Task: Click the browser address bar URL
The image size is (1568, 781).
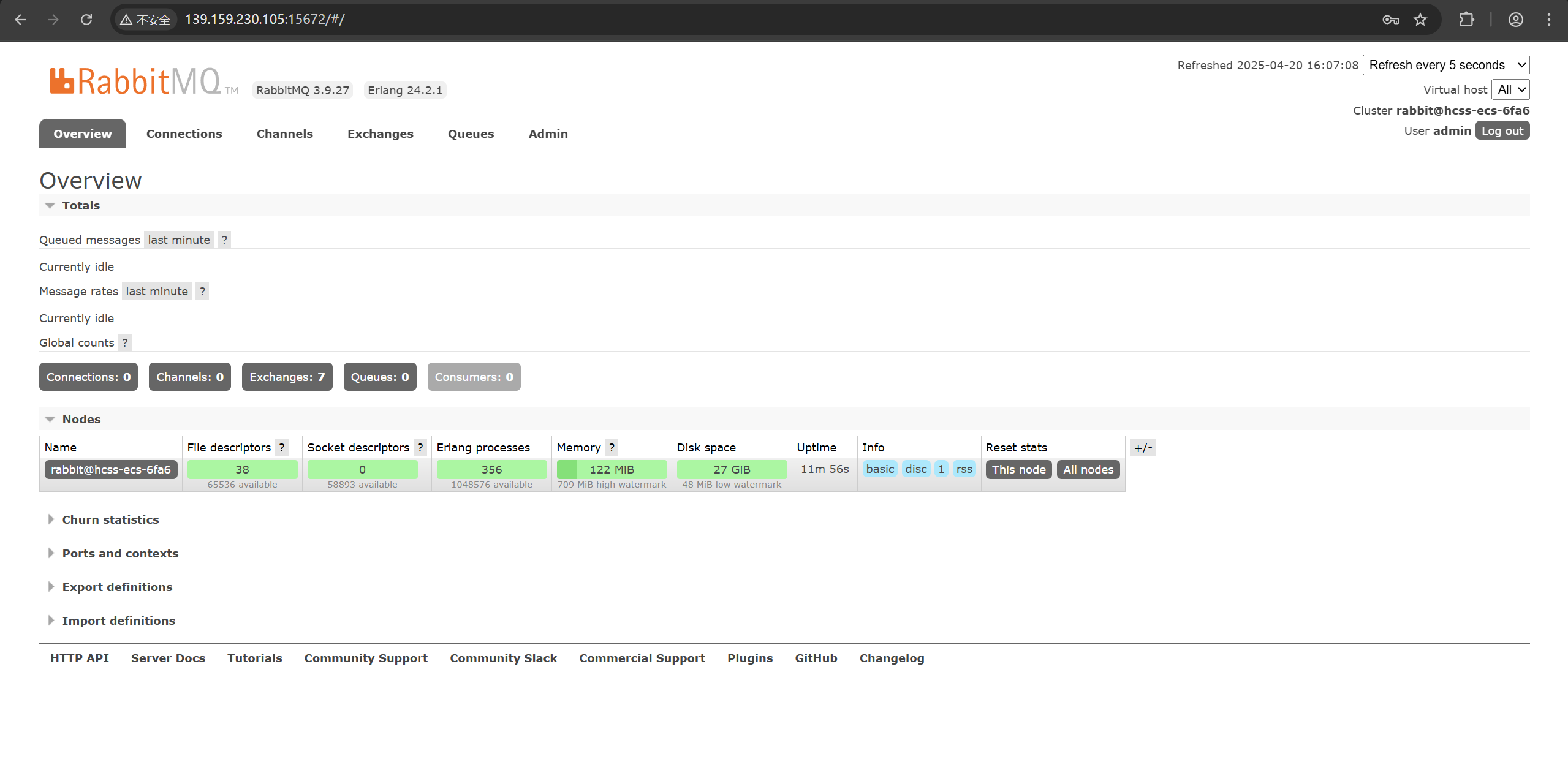Action: click(x=265, y=20)
